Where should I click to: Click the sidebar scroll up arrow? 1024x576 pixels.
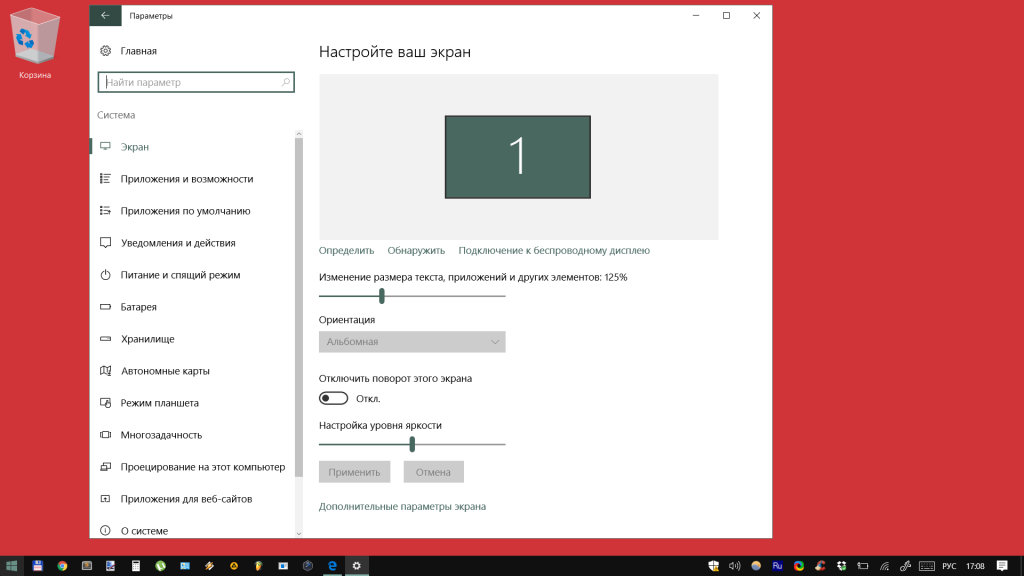299,134
